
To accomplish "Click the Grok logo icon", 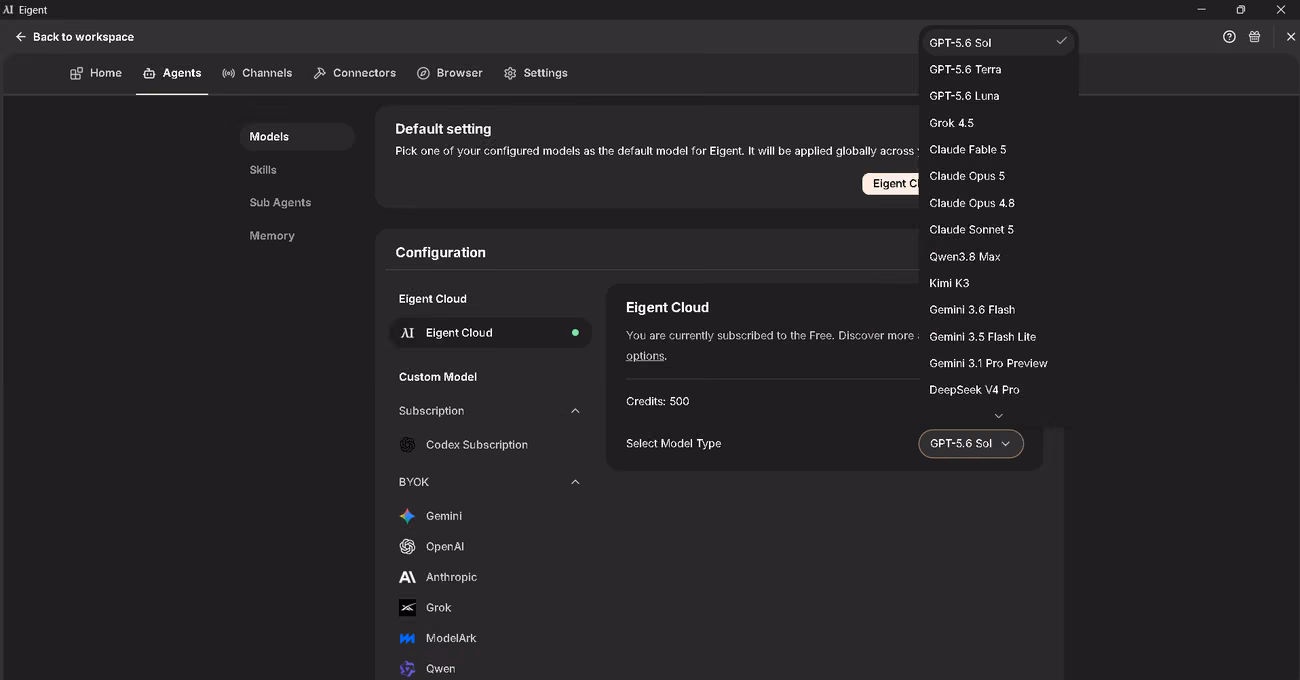I will coord(407,608).
